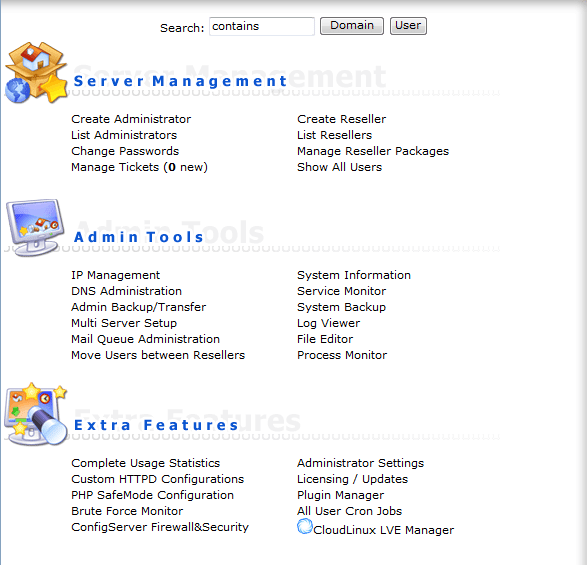The height and width of the screenshot is (565, 587).
Task: Click the User search button
Action: click(x=408, y=26)
